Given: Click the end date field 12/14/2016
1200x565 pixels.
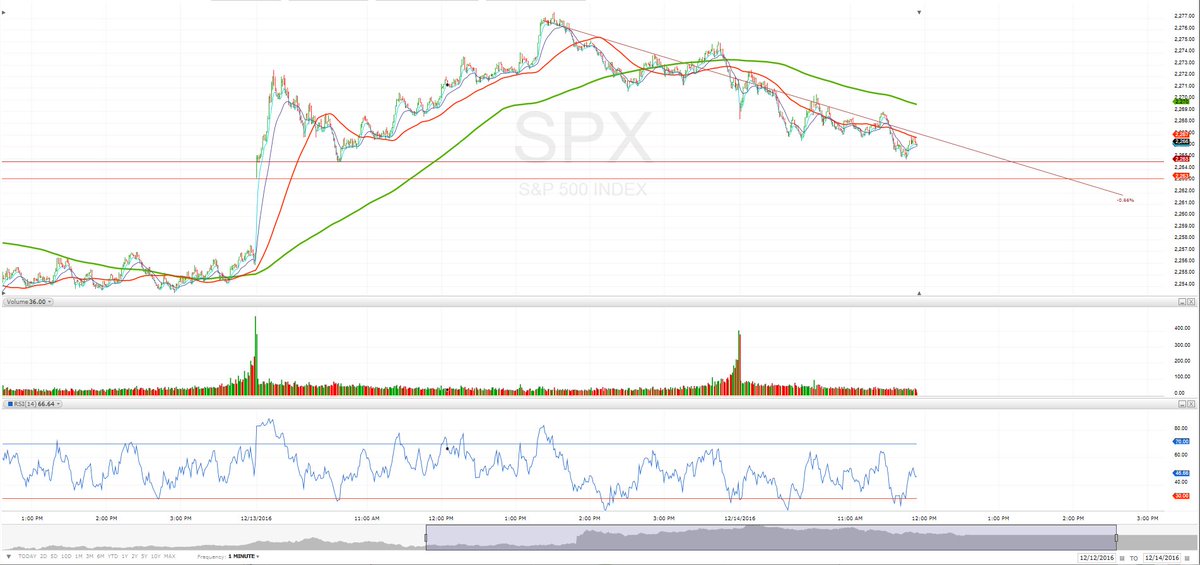Looking at the screenshot, I should pos(1162,557).
